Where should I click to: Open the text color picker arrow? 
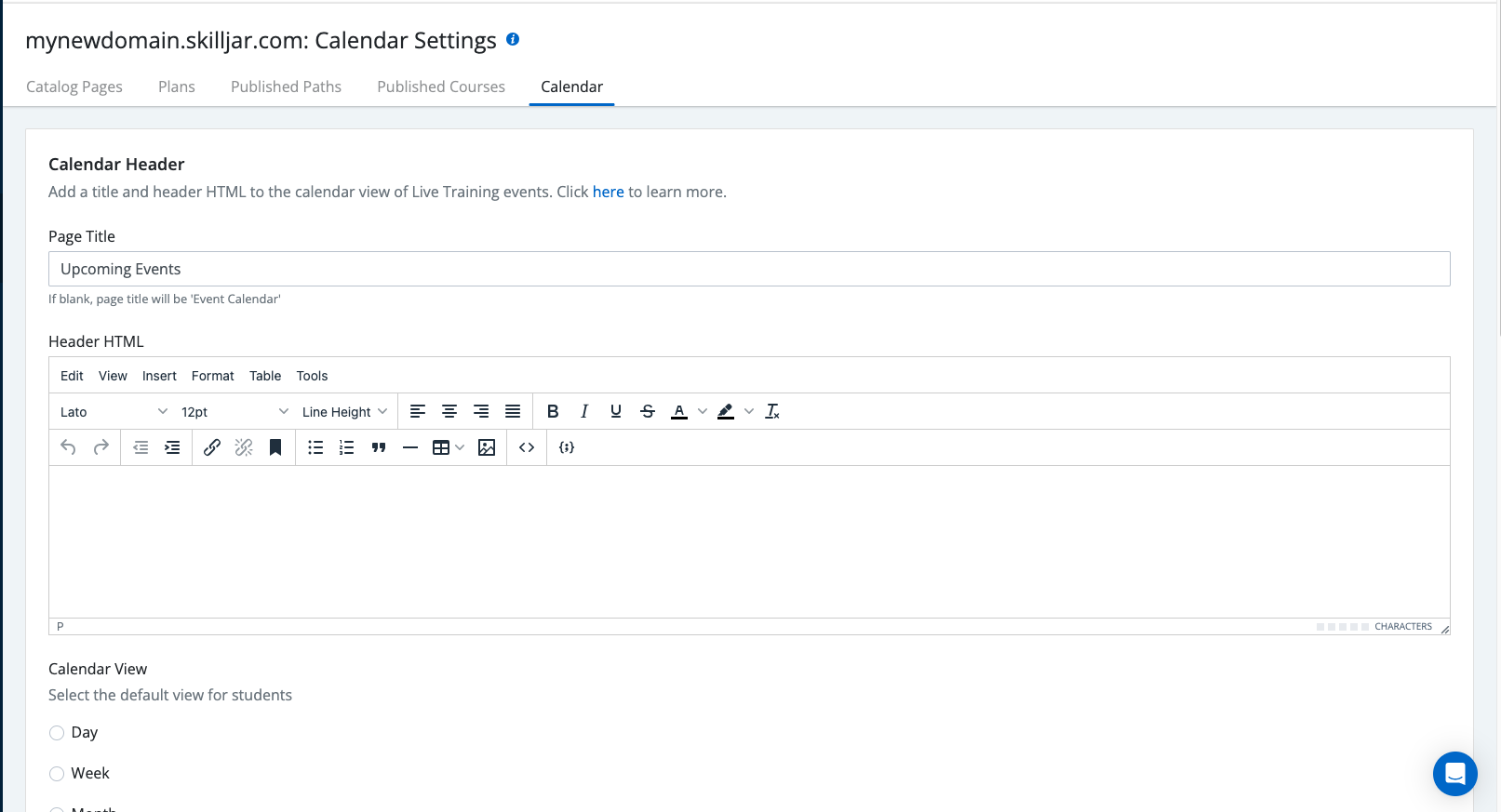pyautogui.click(x=703, y=411)
